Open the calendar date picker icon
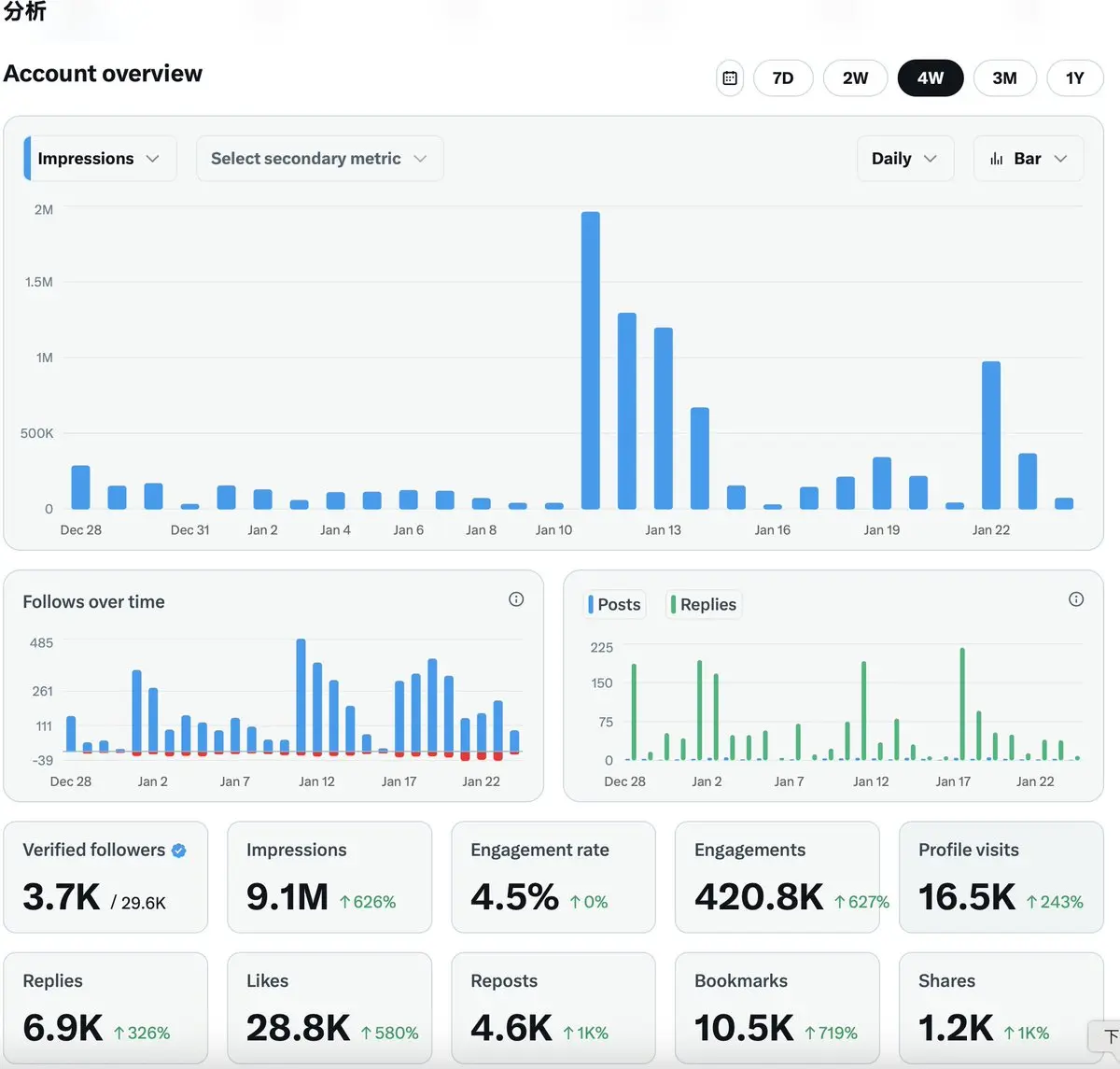The image size is (1120, 1069). tap(730, 78)
